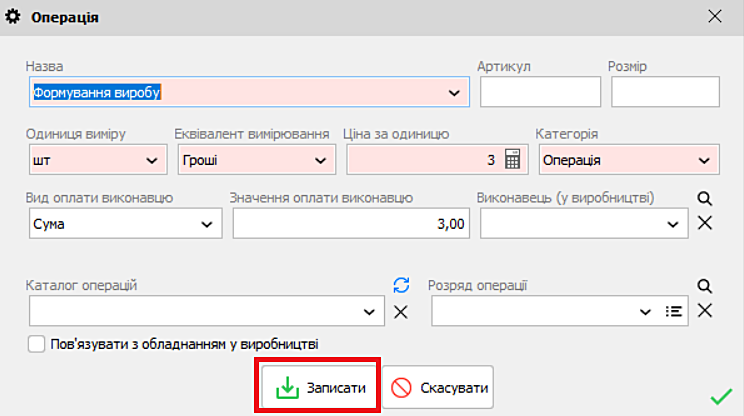The height and width of the screenshot is (416, 744).
Task: Expand Вид оплати виконавцю dropdown
Action: coord(208,224)
